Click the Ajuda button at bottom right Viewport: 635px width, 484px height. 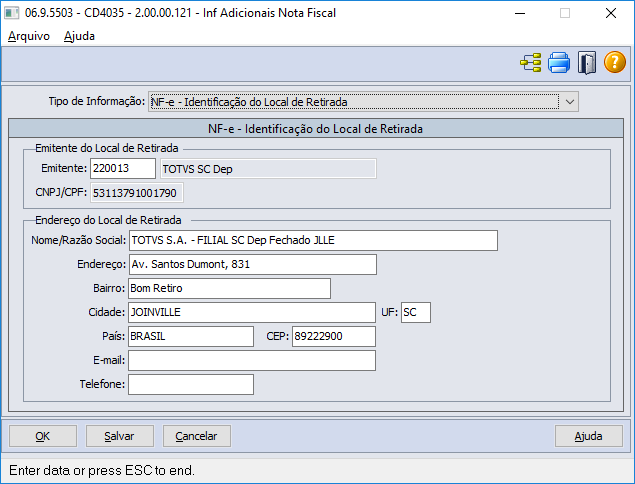click(588, 436)
